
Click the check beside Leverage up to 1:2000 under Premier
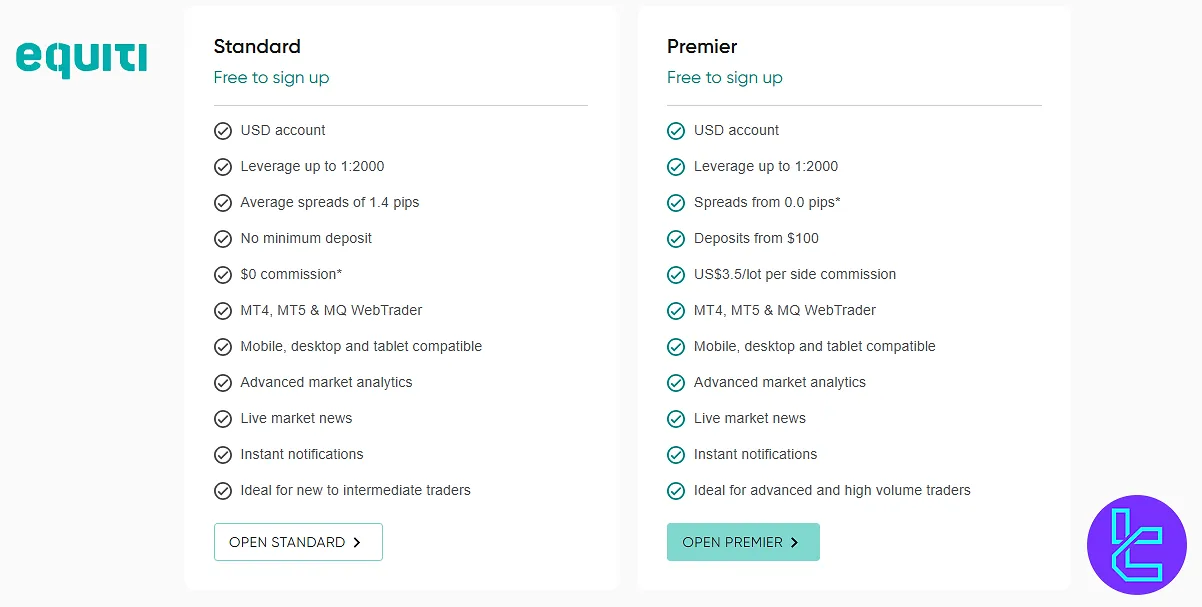pos(676,166)
